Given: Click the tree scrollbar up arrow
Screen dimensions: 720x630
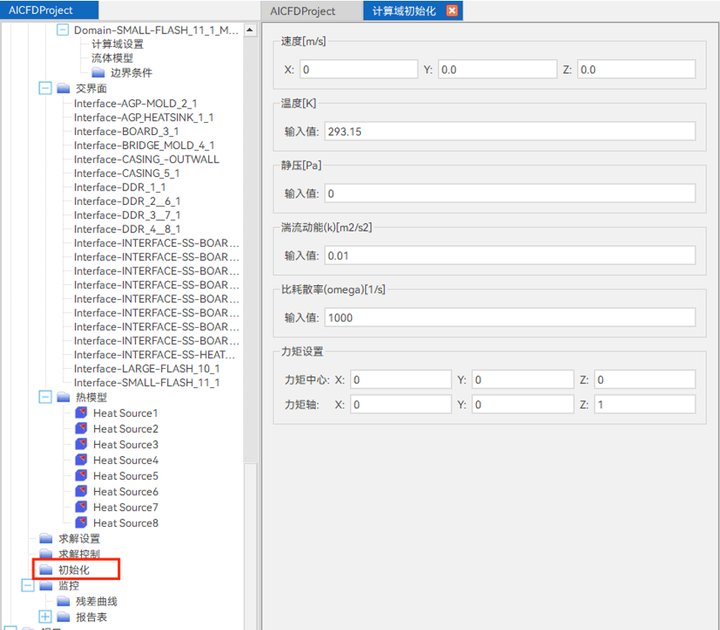Looking at the screenshot, I should [250, 30].
